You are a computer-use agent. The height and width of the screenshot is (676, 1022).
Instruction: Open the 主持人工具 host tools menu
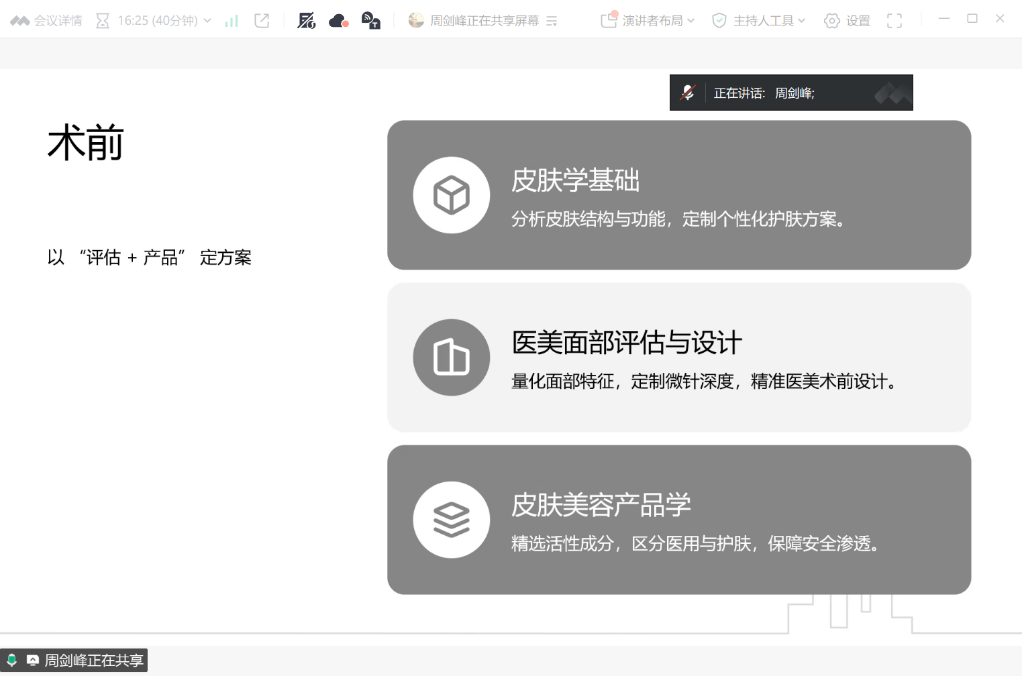758,20
